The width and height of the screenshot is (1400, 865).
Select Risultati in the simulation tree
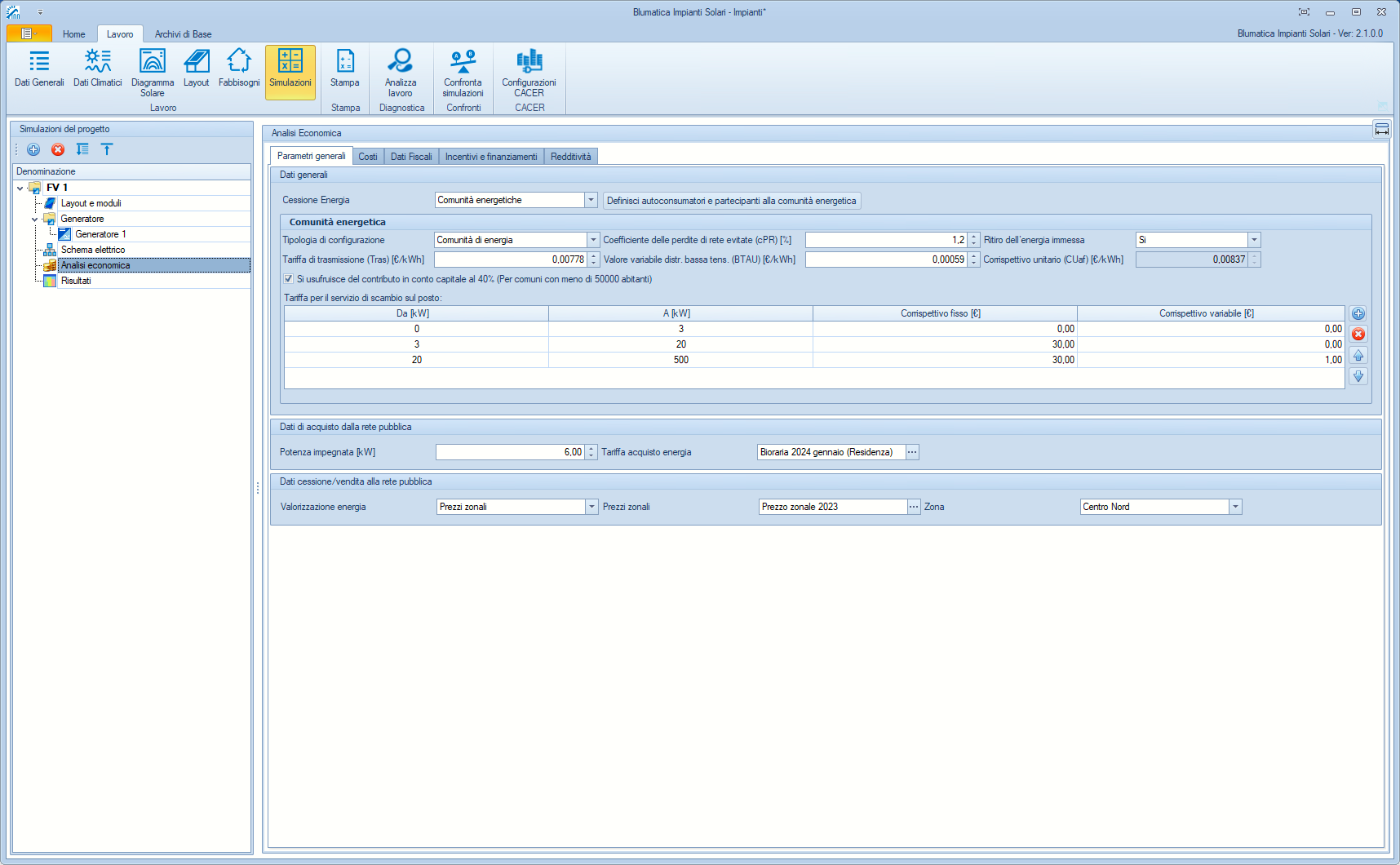[x=76, y=281]
